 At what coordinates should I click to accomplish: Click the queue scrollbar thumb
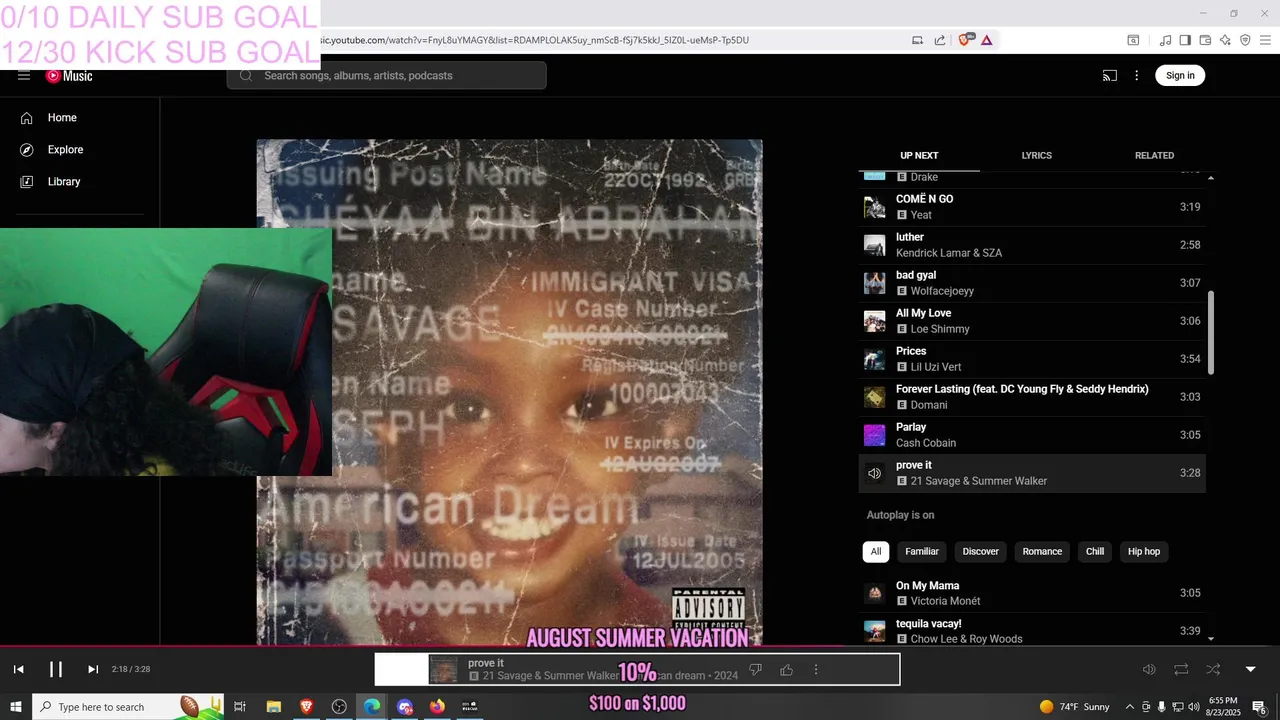pos(1211,333)
